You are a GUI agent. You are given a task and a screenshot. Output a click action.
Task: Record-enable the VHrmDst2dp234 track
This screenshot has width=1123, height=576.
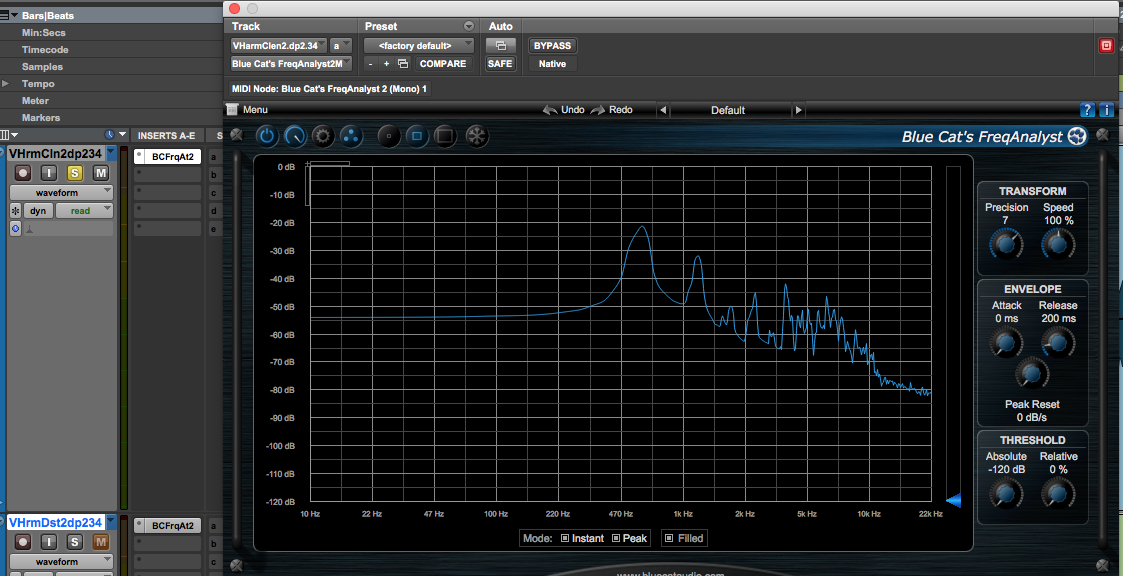click(x=24, y=542)
